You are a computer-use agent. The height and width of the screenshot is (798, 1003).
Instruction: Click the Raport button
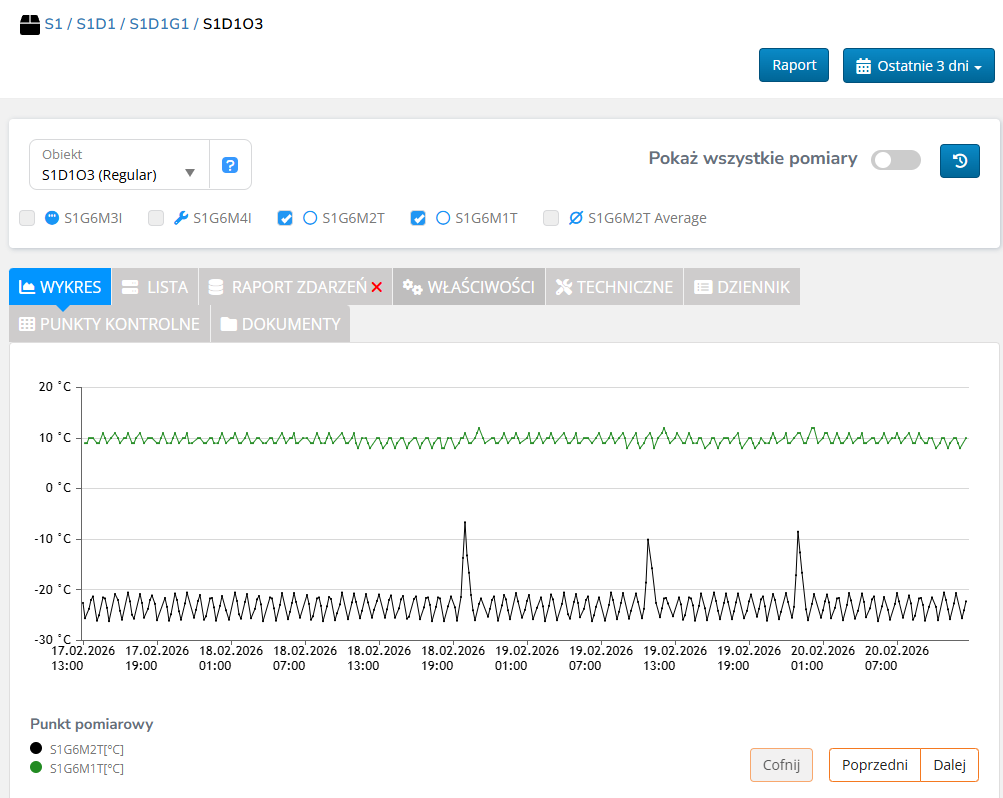pos(793,65)
